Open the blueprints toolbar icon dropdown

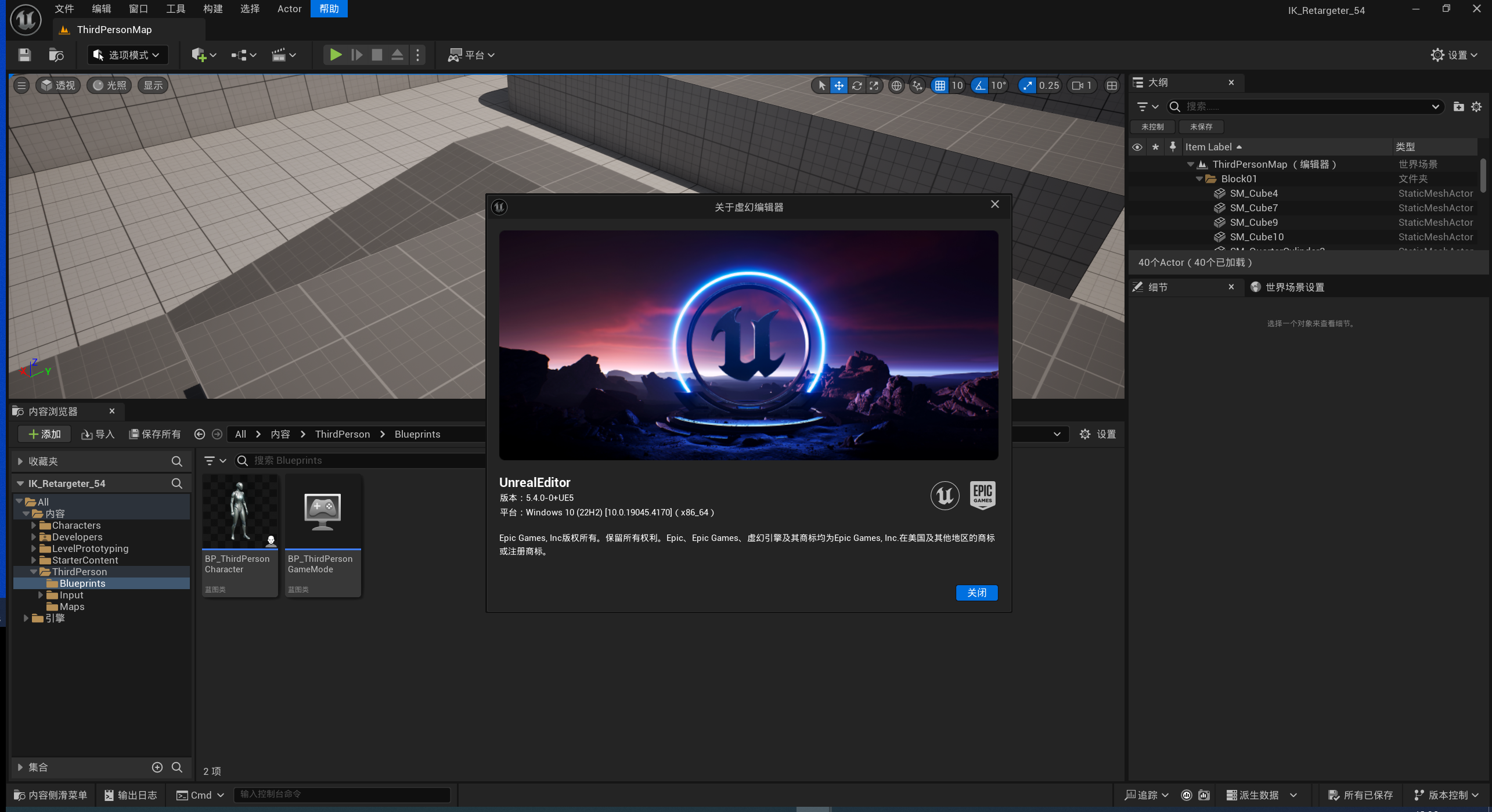click(244, 55)
